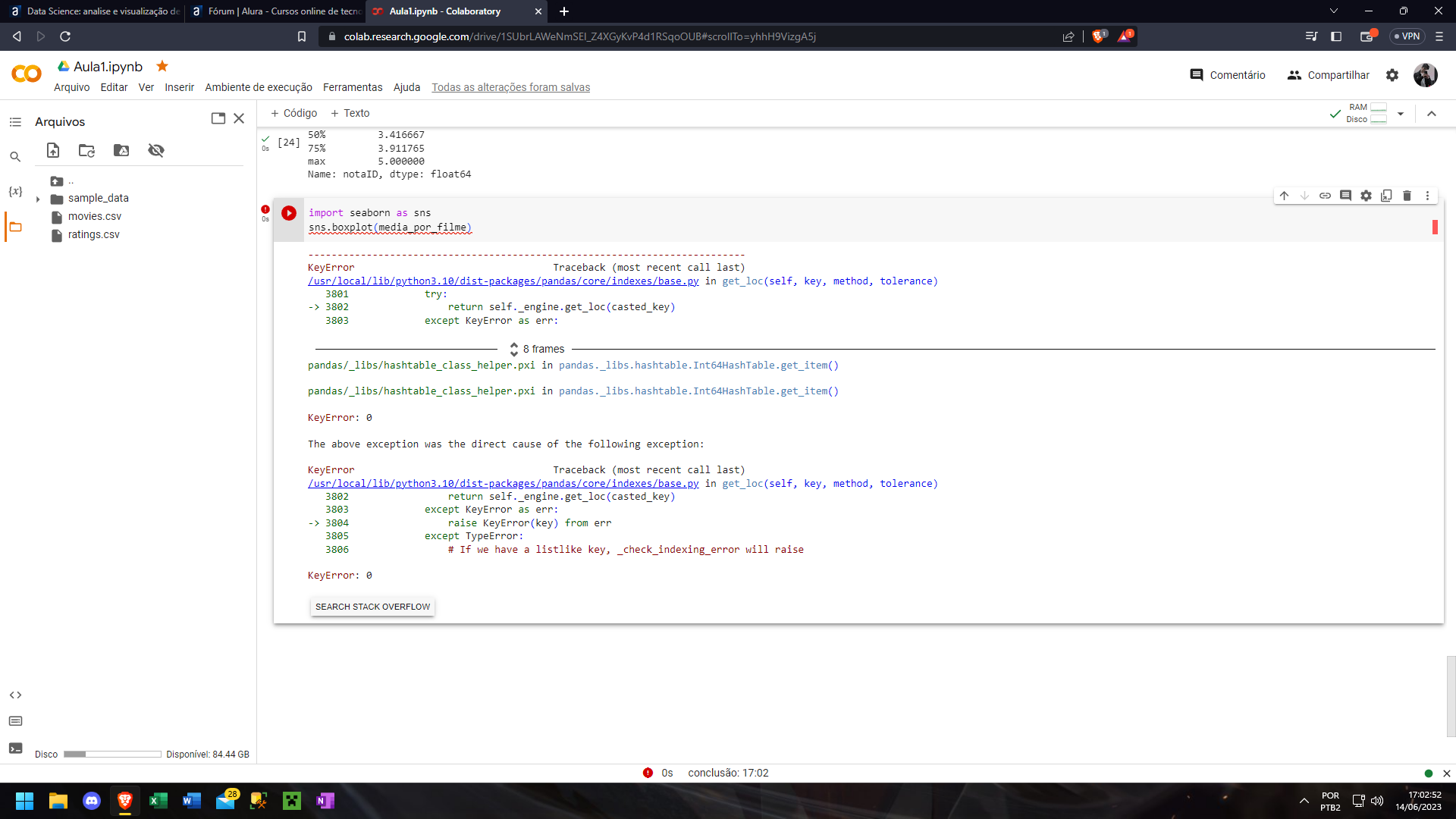
Task: Expand the sample_data folder
Action: pos(38,199)
